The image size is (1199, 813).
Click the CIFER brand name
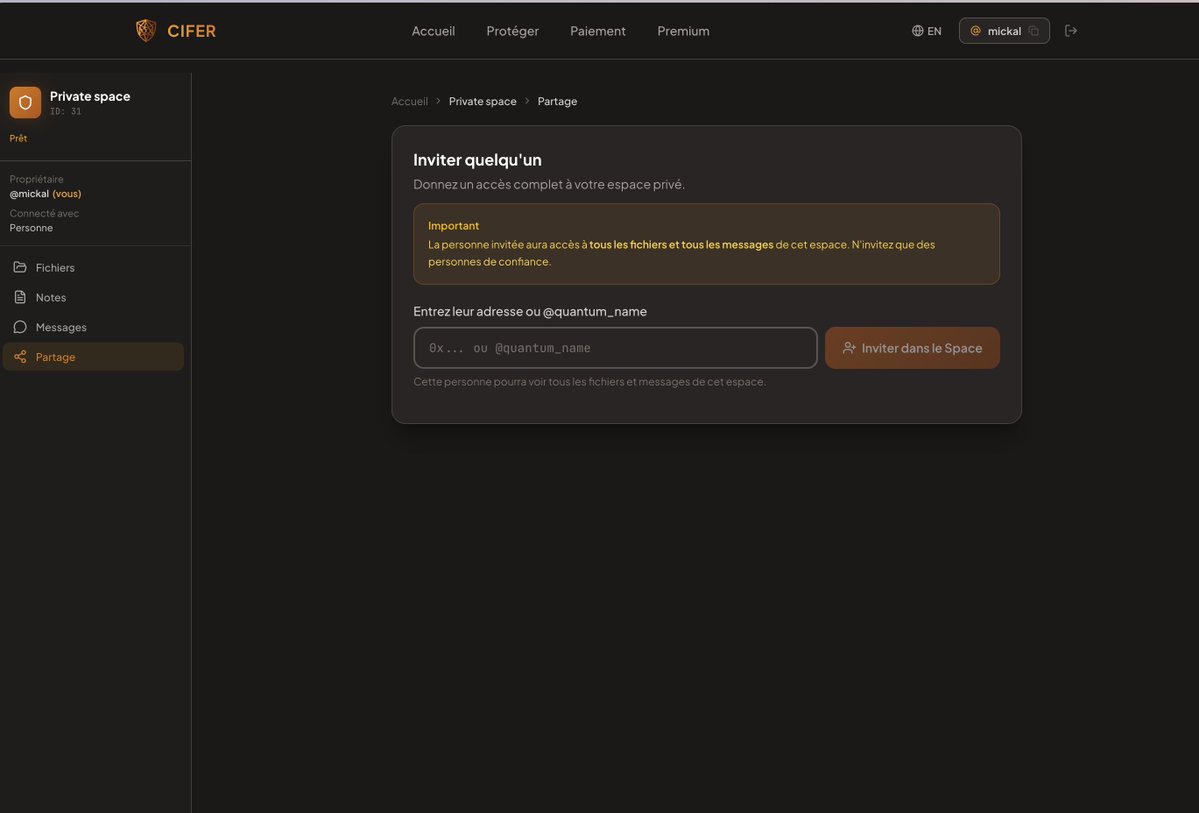191,31
